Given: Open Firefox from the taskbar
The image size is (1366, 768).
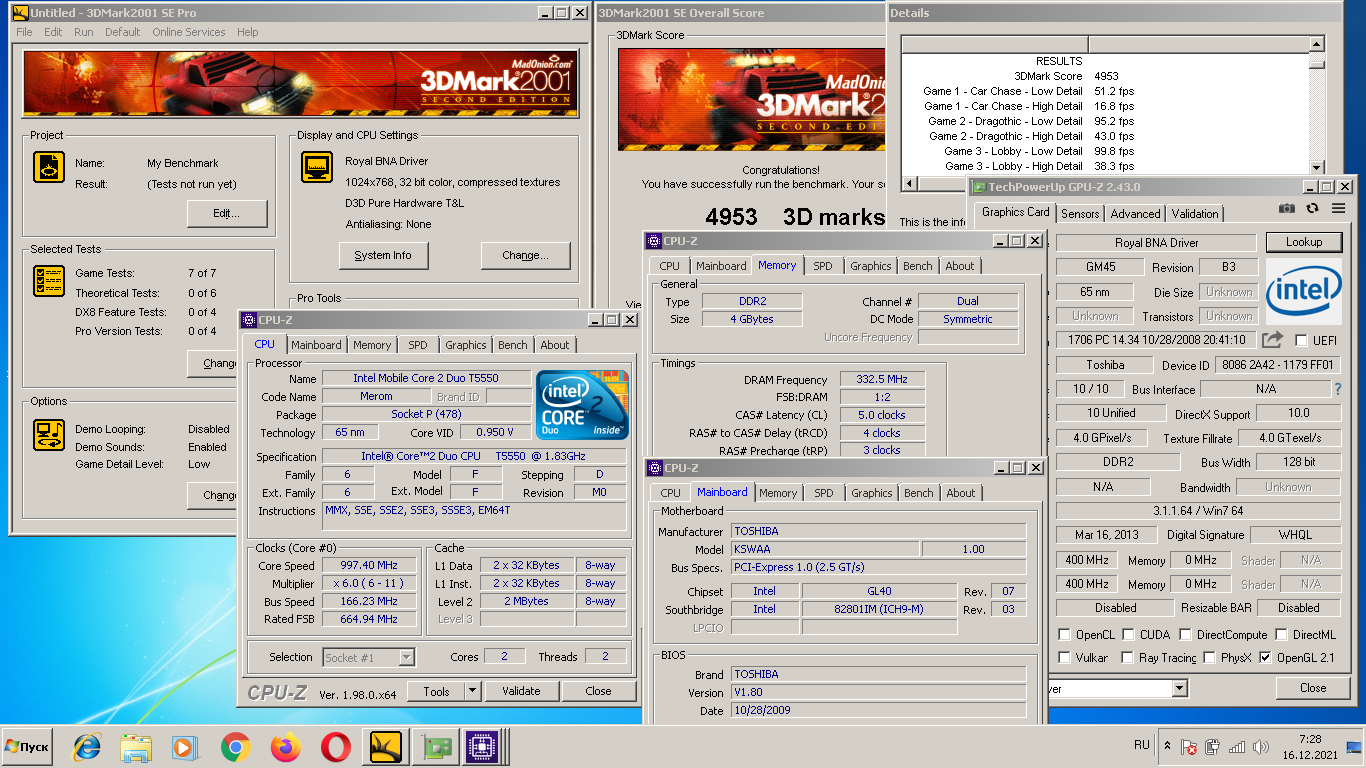Looking at the screenshot, I should pos(285,747).
